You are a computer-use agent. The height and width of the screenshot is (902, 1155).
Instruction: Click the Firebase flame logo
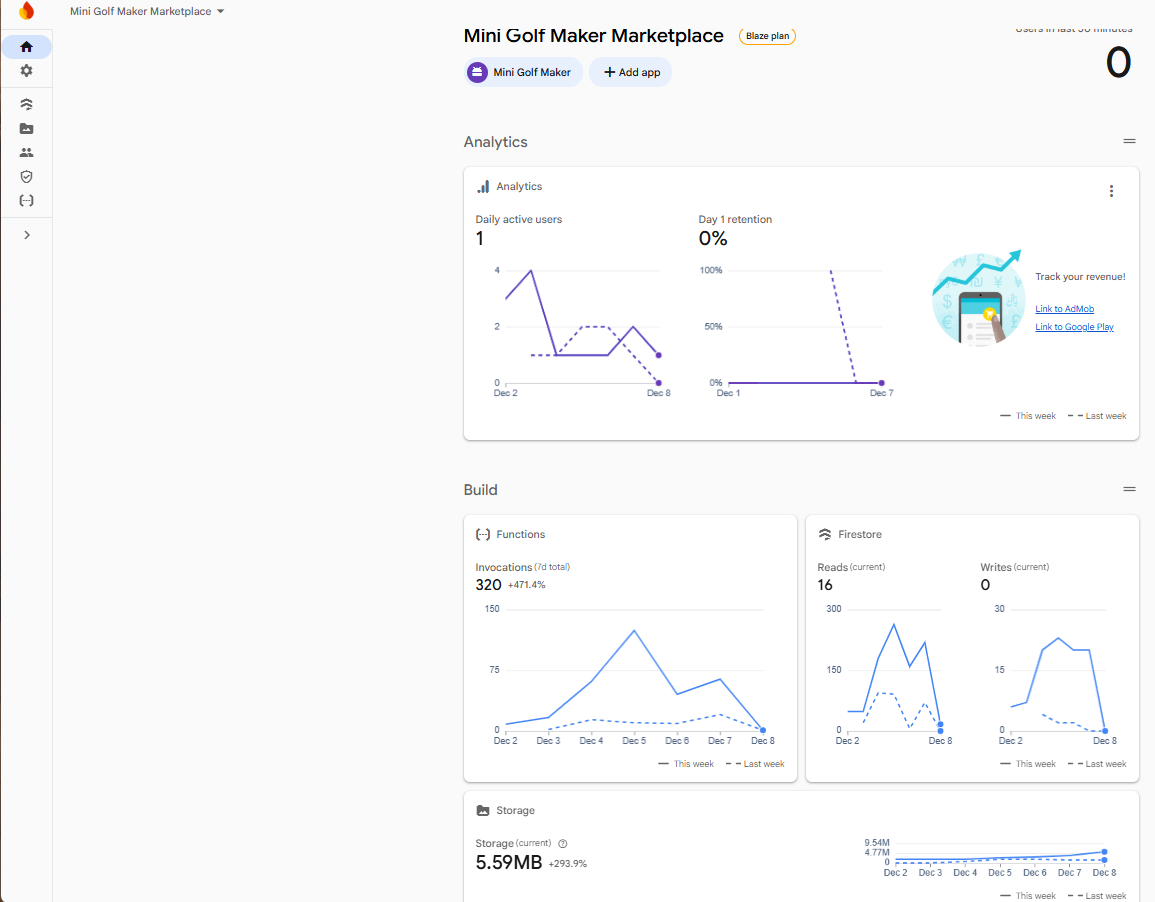(x=27, y=11)
